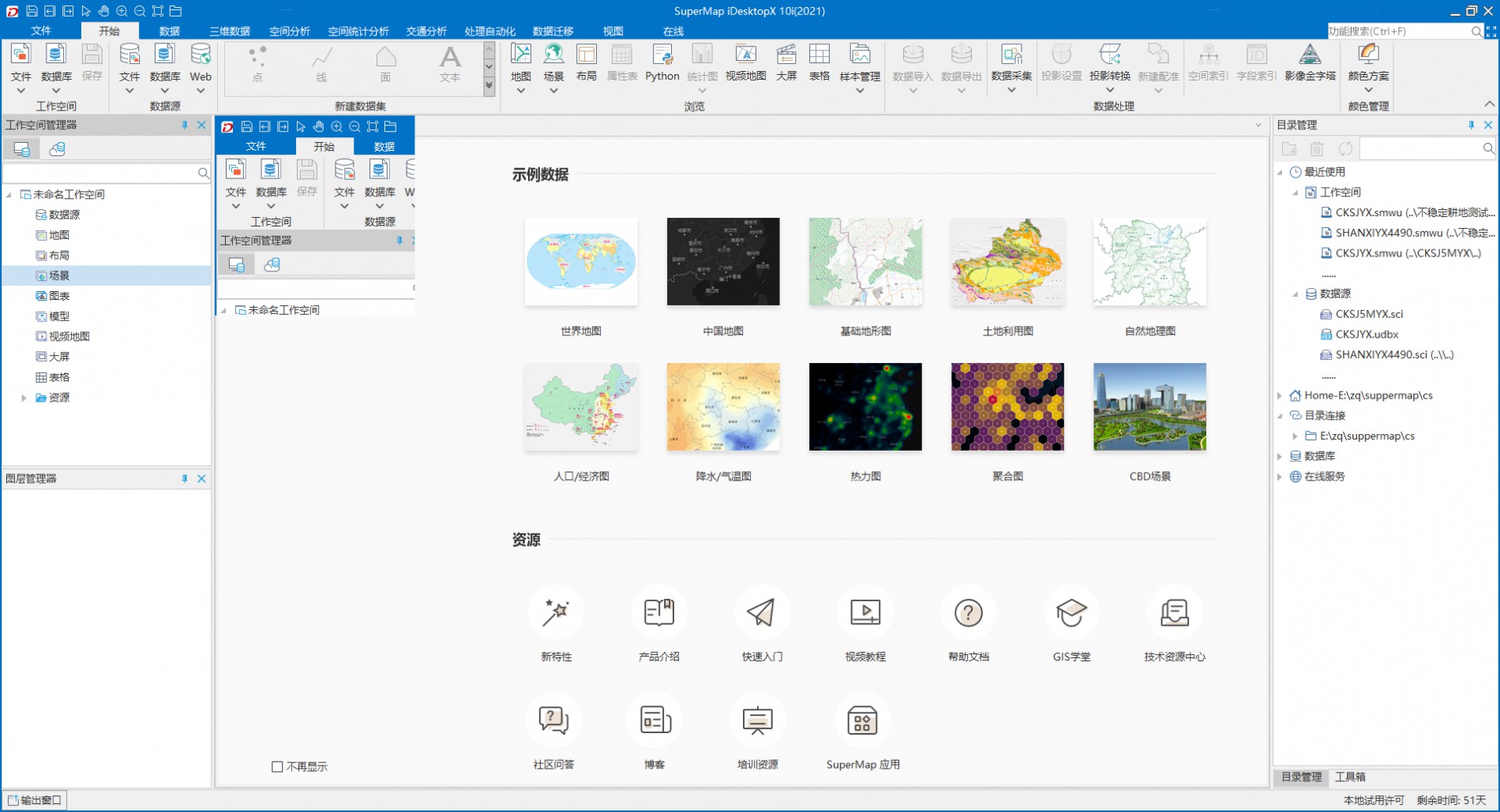
Task: Collapse the 最近使用 node
Action: pos(1281,172)
